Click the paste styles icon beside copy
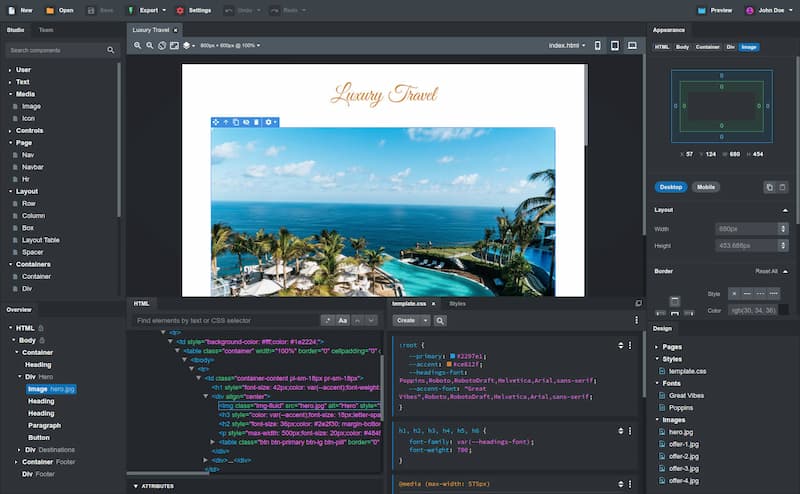800x494 pixels. [782, 187]
